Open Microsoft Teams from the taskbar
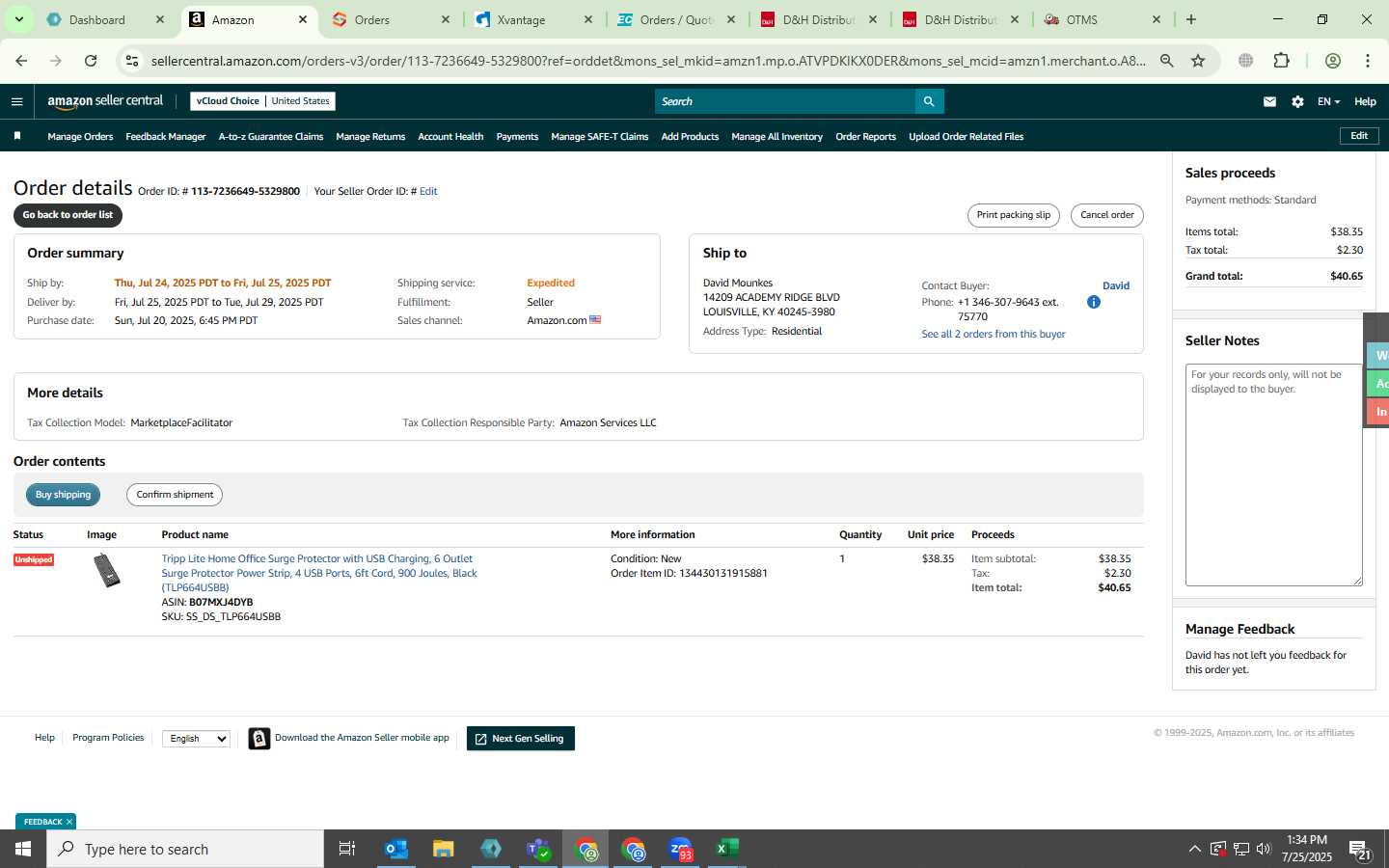 click(538, 849)
